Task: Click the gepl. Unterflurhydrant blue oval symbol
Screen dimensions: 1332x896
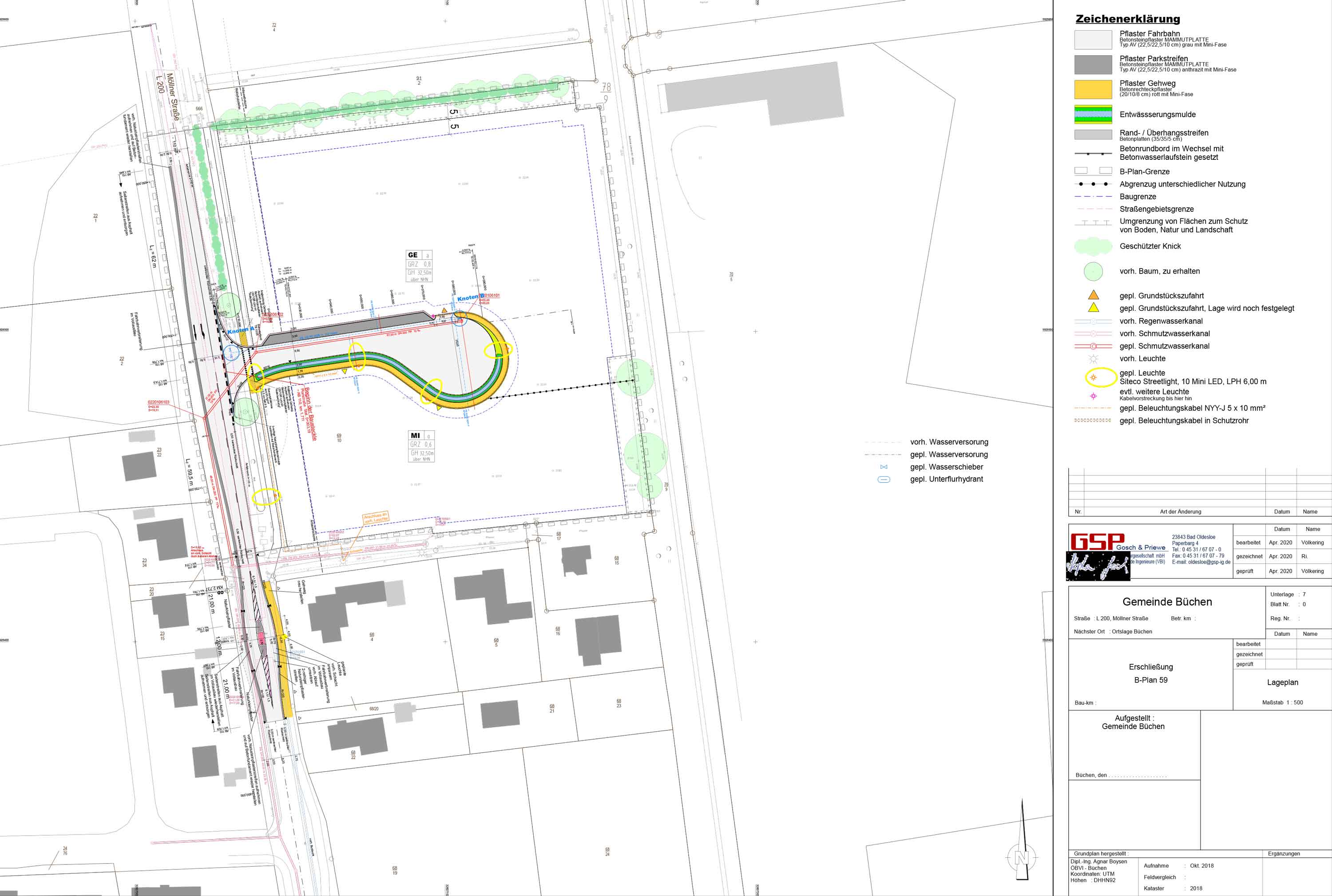Action: pos(884,480)
